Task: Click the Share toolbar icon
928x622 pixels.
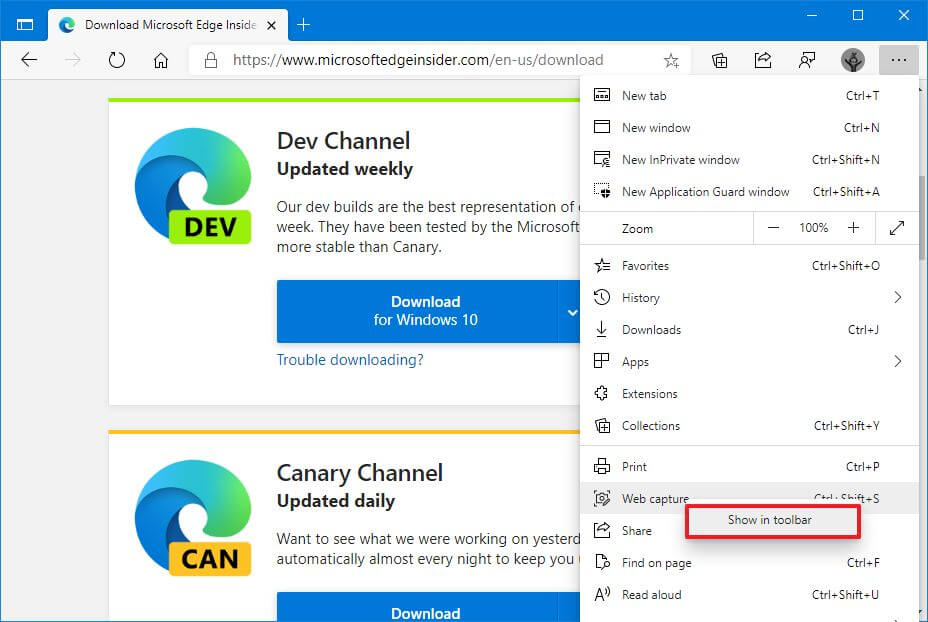Action: point(763,60)
